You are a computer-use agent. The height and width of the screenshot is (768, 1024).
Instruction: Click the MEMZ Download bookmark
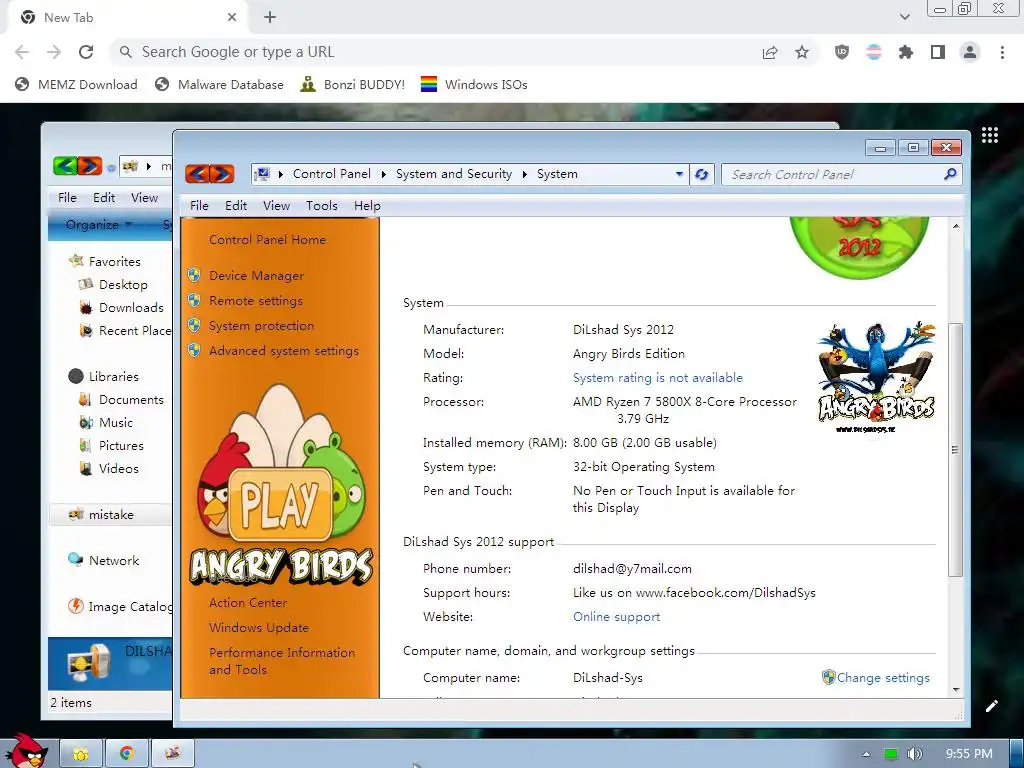coord(76,84)
